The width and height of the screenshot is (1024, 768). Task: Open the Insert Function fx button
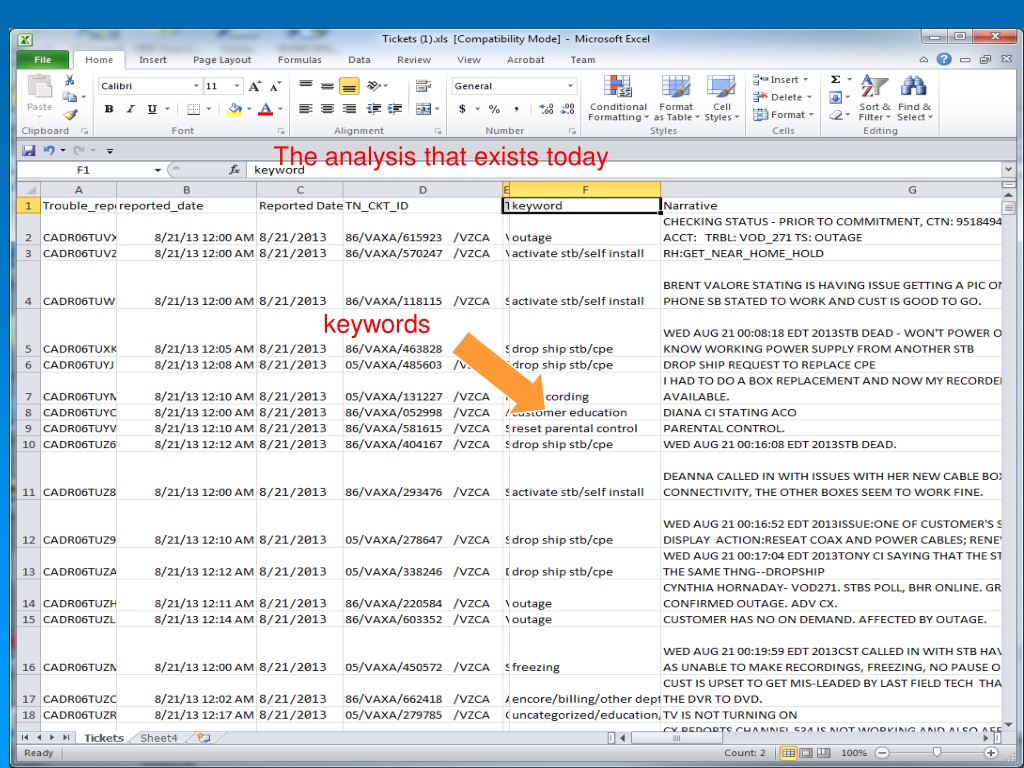tap(234, 170)
